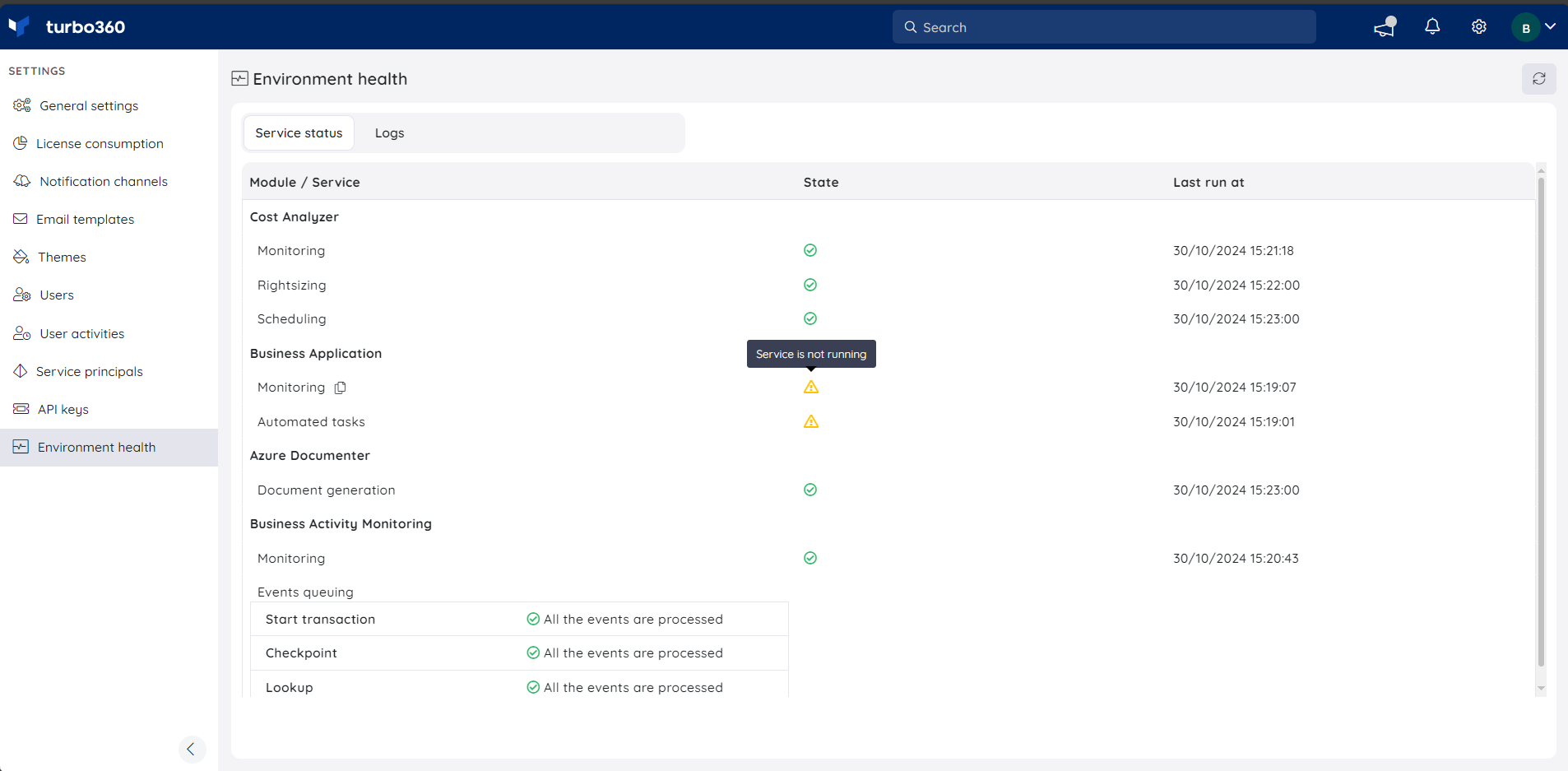The image size is (1568, 771).
Task: Open Email templates in sidebar
Action: tap(109, 219)
